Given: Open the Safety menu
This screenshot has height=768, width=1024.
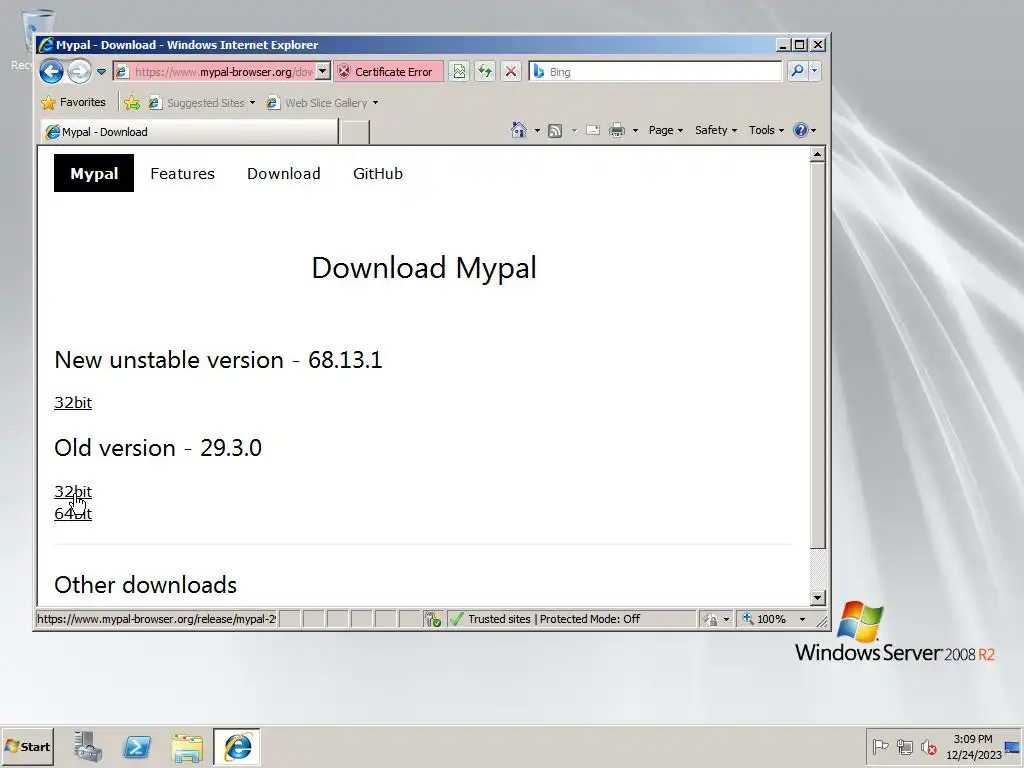Looking at the screenshot, I should [x=716, y=130].
